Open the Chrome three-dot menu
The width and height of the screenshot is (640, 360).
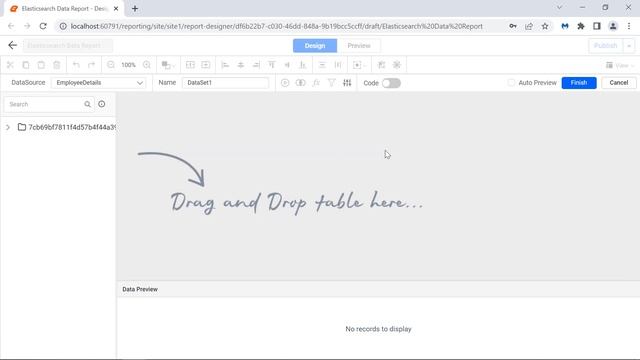(x=629, y=26)
